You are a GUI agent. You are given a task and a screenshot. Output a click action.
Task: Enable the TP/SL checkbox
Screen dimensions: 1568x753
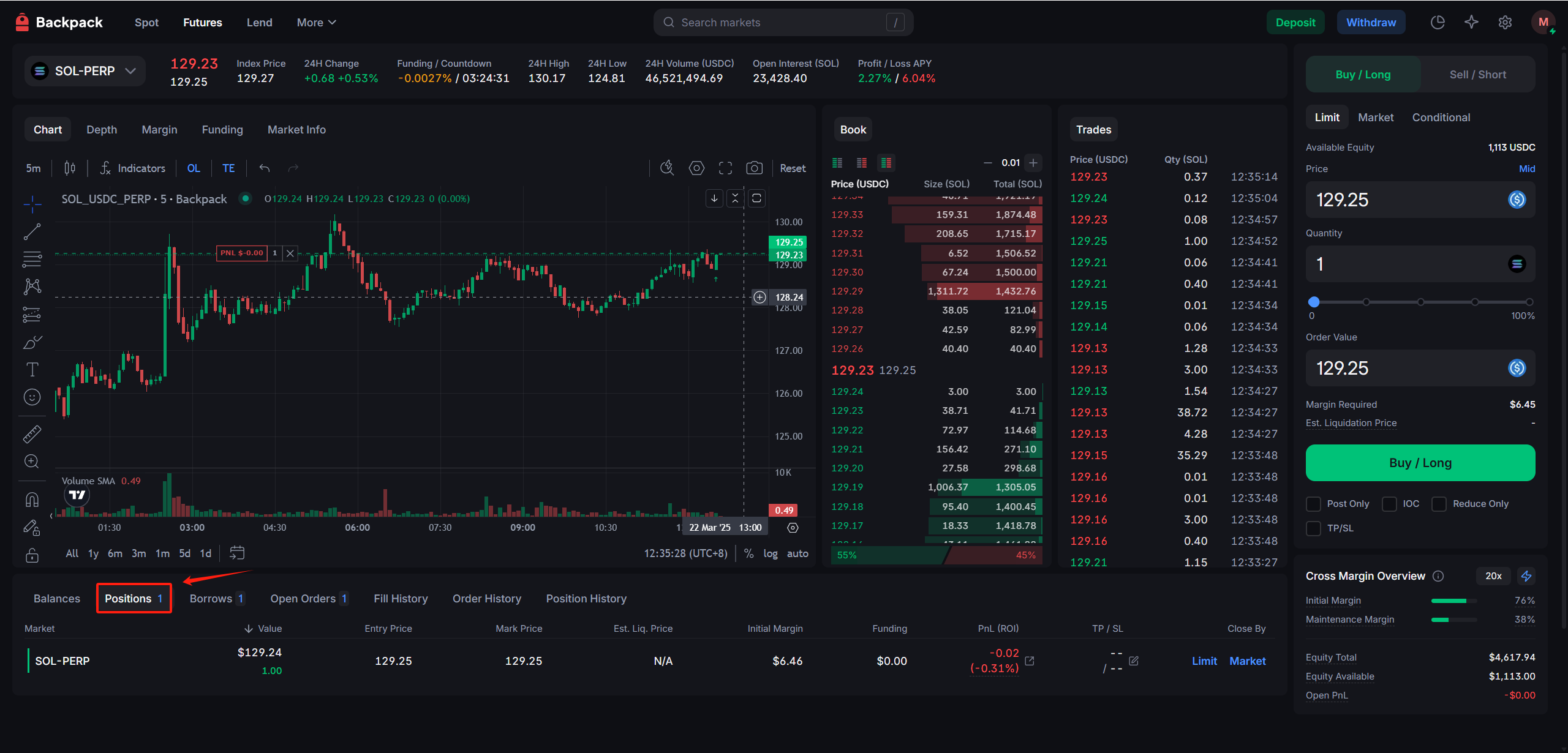point(1313,528)
